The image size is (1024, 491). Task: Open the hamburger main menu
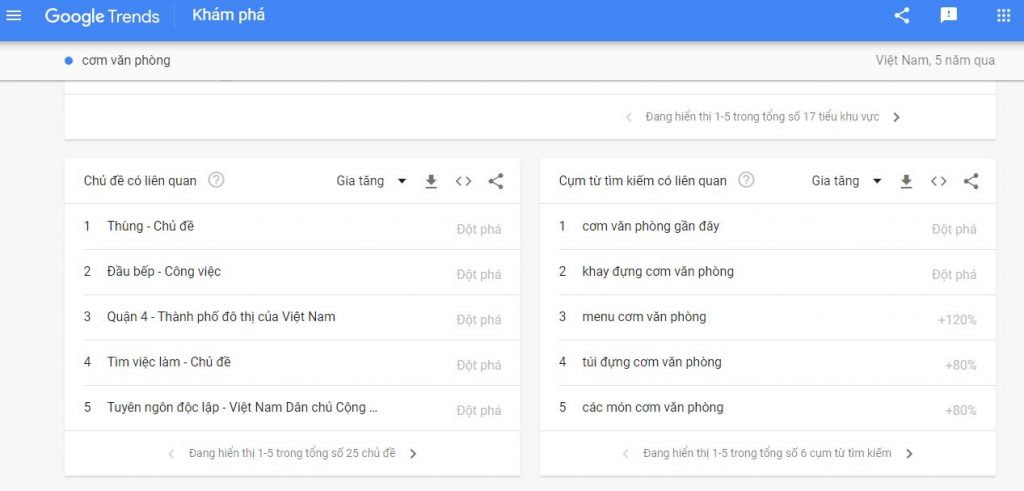(14, 16)
